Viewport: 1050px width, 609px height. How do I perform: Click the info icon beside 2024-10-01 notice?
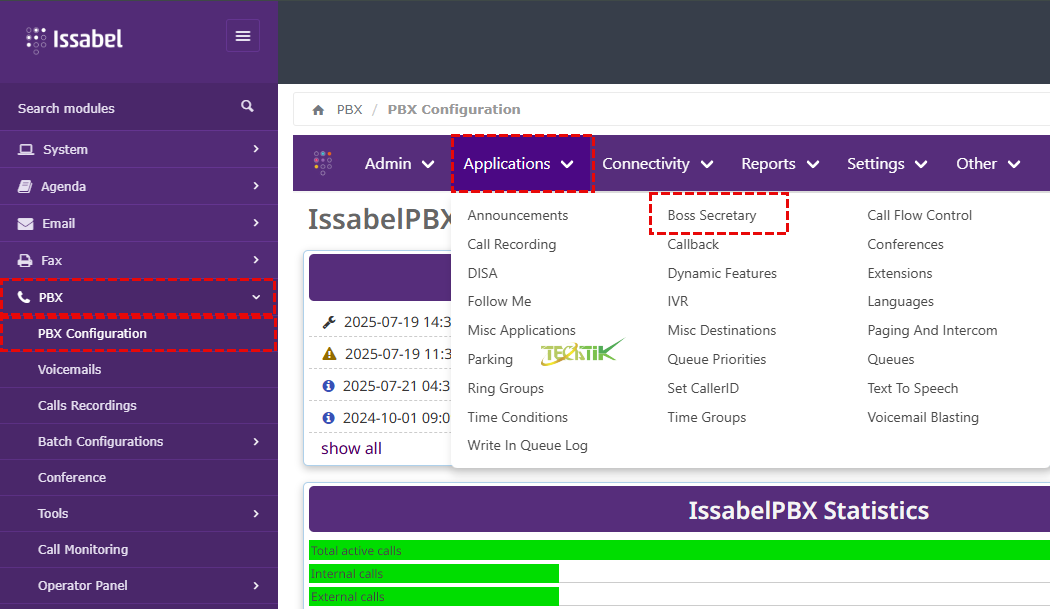point(328,418)
